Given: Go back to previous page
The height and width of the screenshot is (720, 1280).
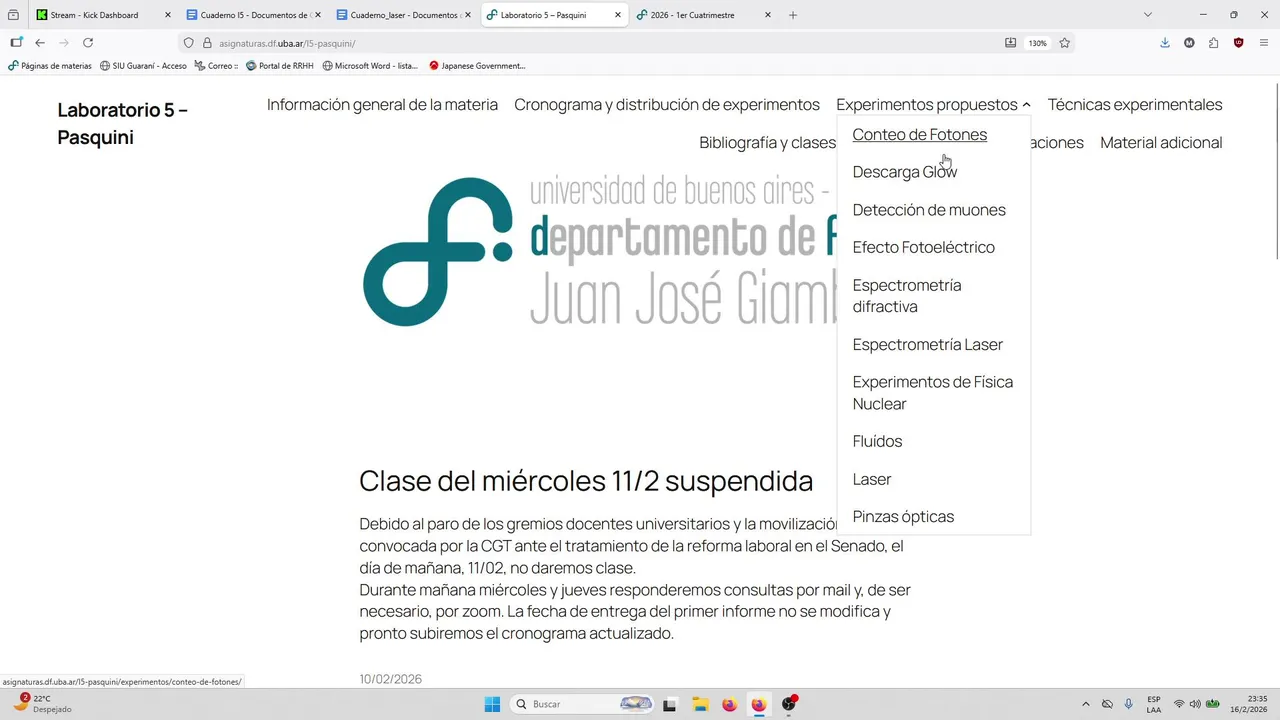Looking at the screenshot, I should pyautogui.click(x=40, y=43).
